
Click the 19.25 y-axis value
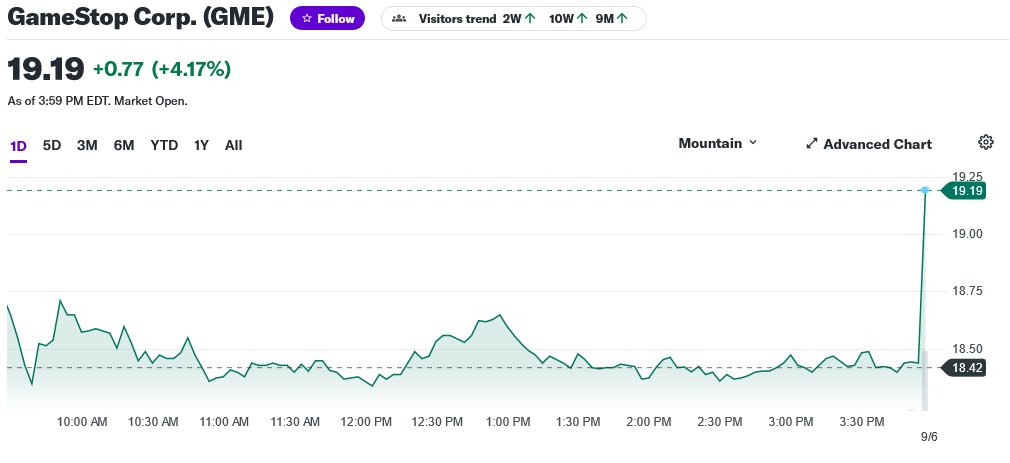[x=967, y=176]
